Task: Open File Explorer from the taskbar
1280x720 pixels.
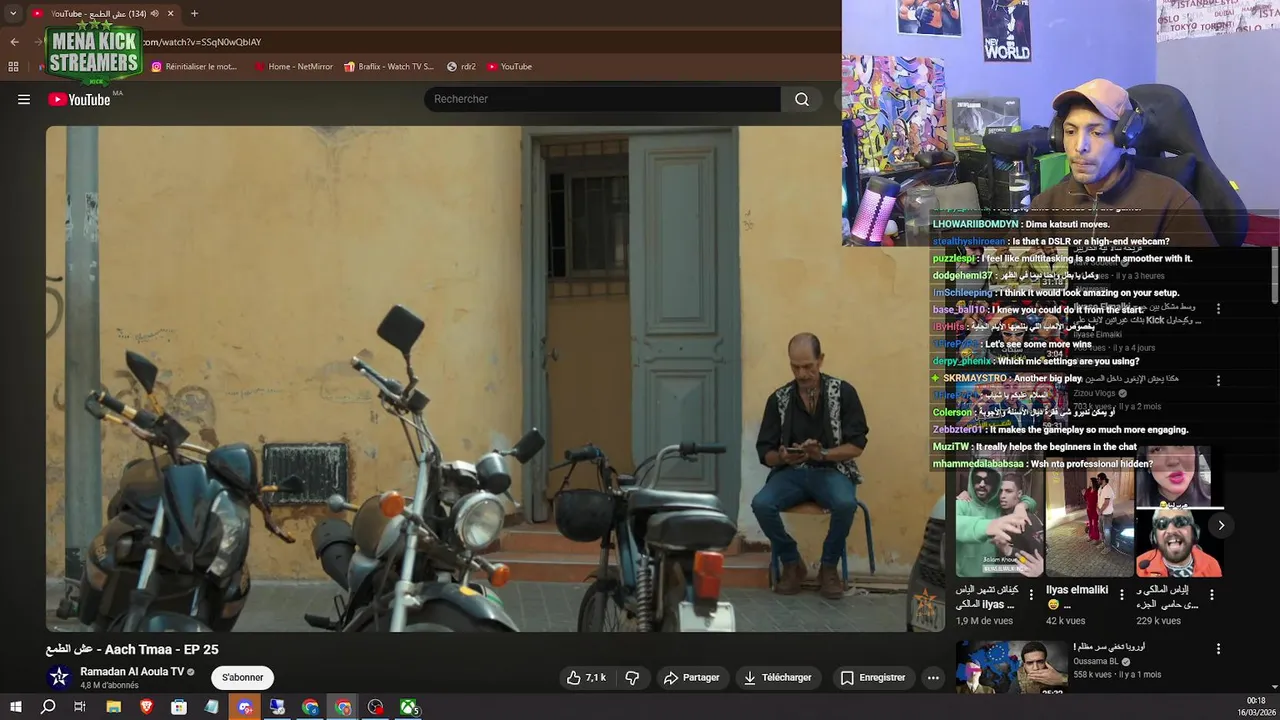Action: (113, 707)
